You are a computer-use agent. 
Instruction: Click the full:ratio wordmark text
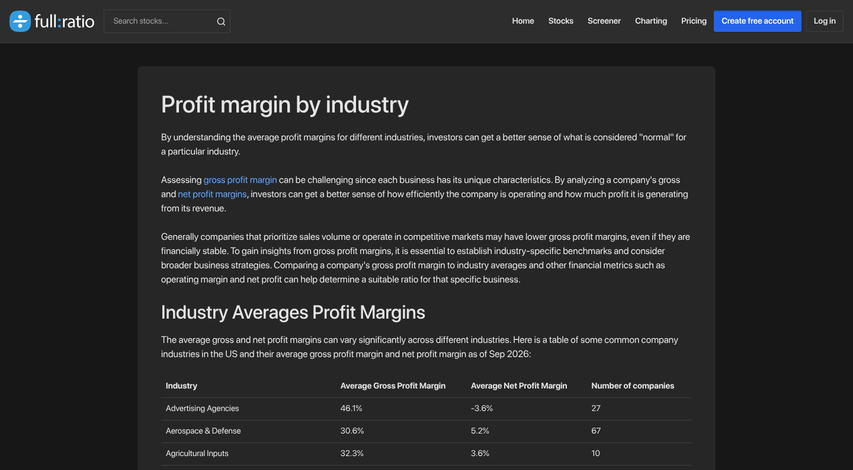(64, 22)
